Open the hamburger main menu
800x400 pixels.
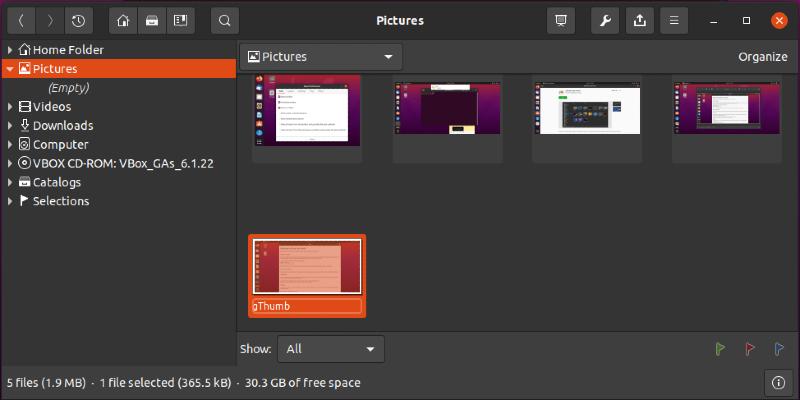click(x=674, y=20)
